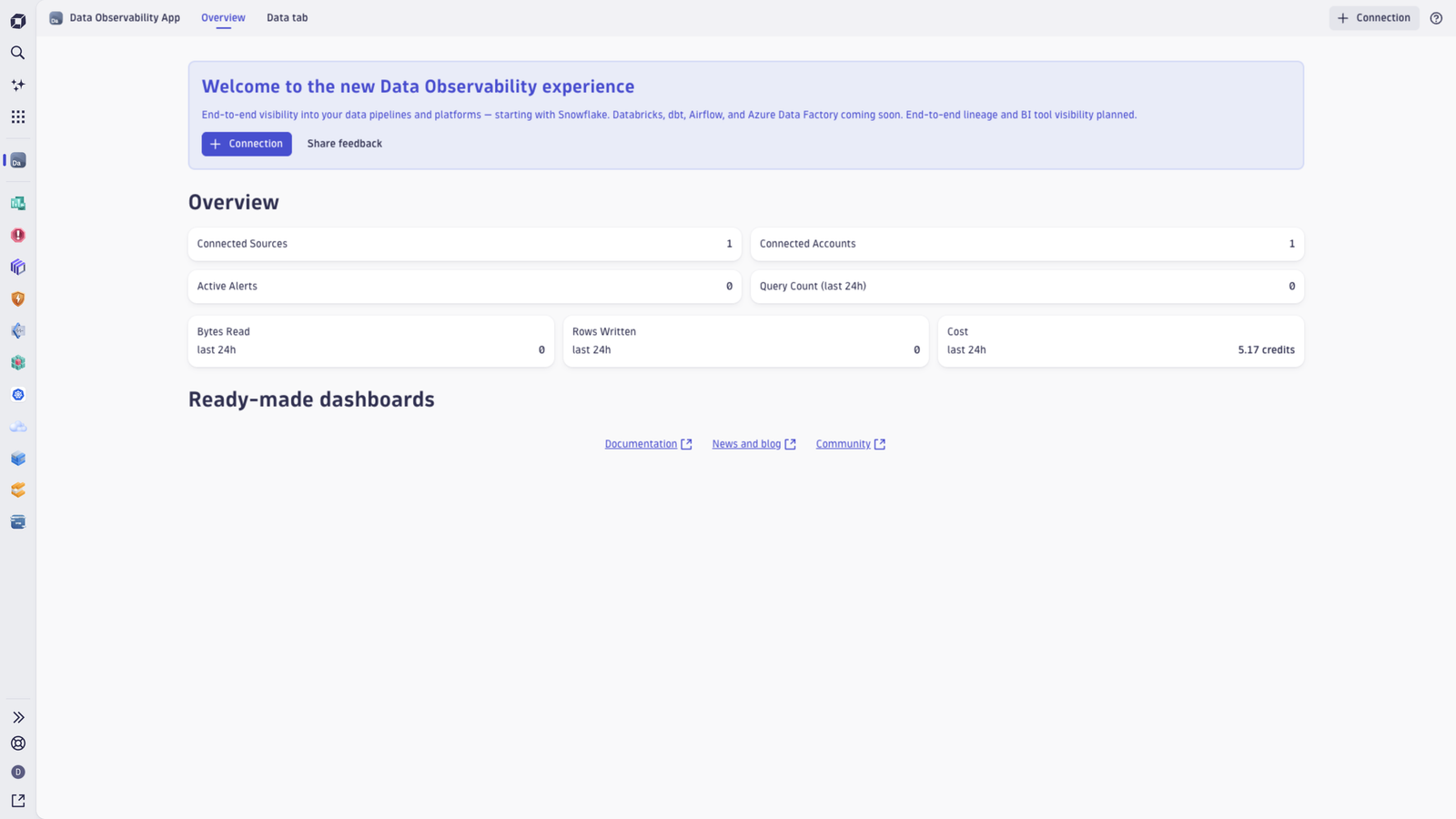The width and height of the screenshot is (1456, 819).
Task: Open the Kubernetes app icon
Action: point(17,394)
